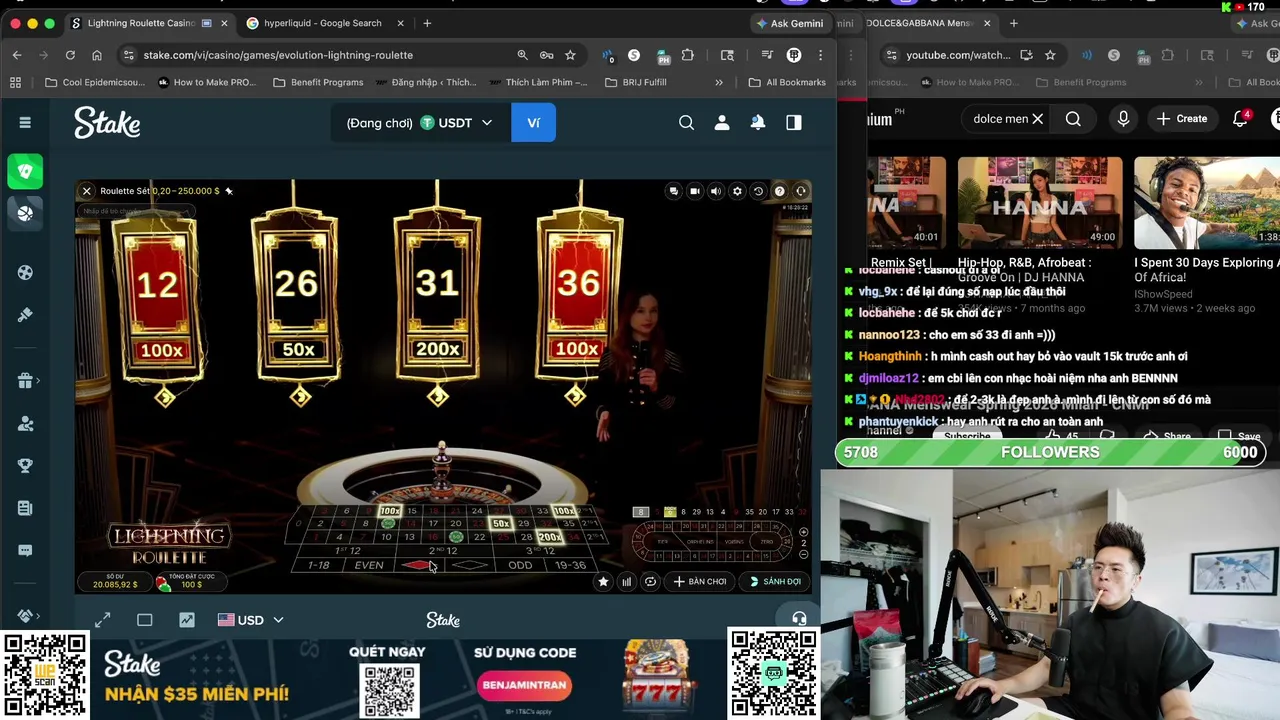Toggle Stake right side panel icon

point(794,122)
